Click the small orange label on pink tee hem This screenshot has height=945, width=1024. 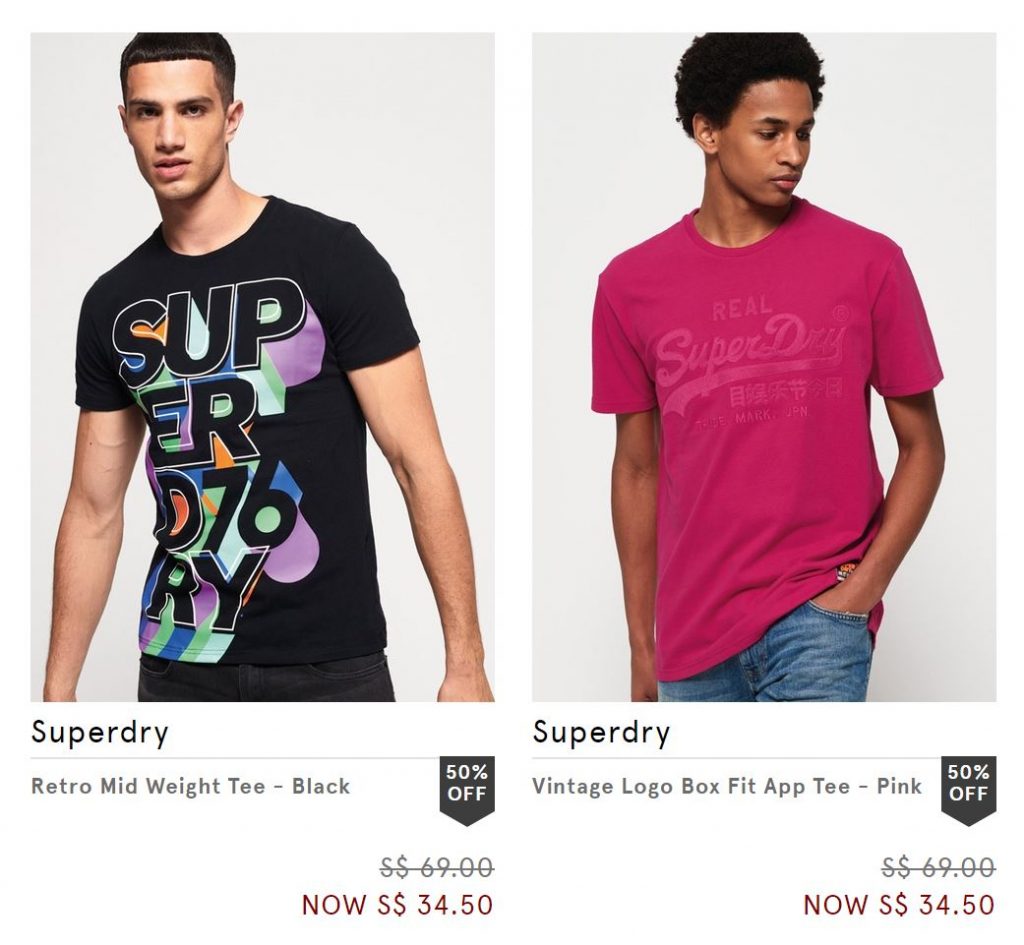845,573
